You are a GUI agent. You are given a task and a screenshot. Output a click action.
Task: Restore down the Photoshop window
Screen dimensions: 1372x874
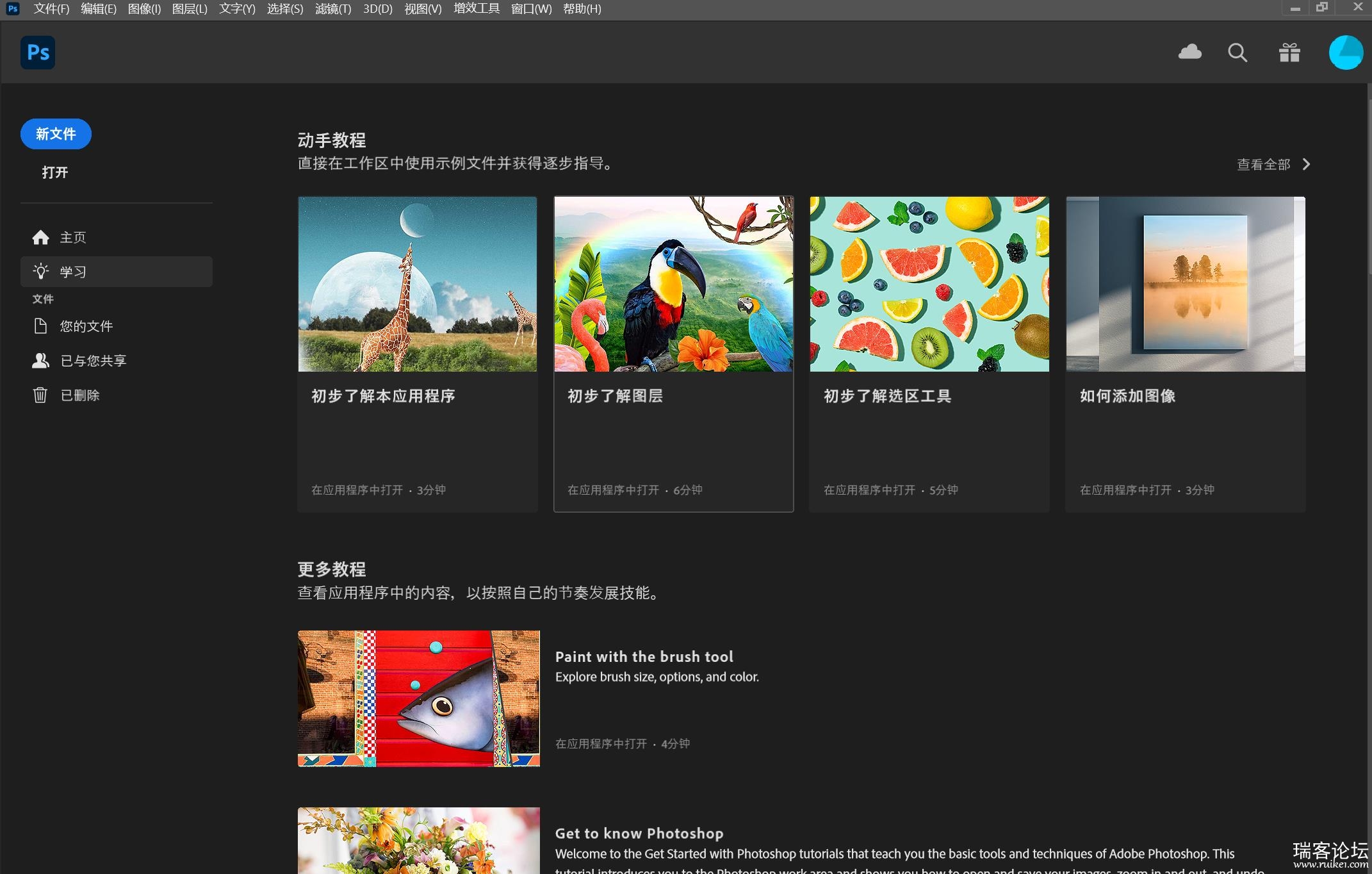tap(1322, 8)
